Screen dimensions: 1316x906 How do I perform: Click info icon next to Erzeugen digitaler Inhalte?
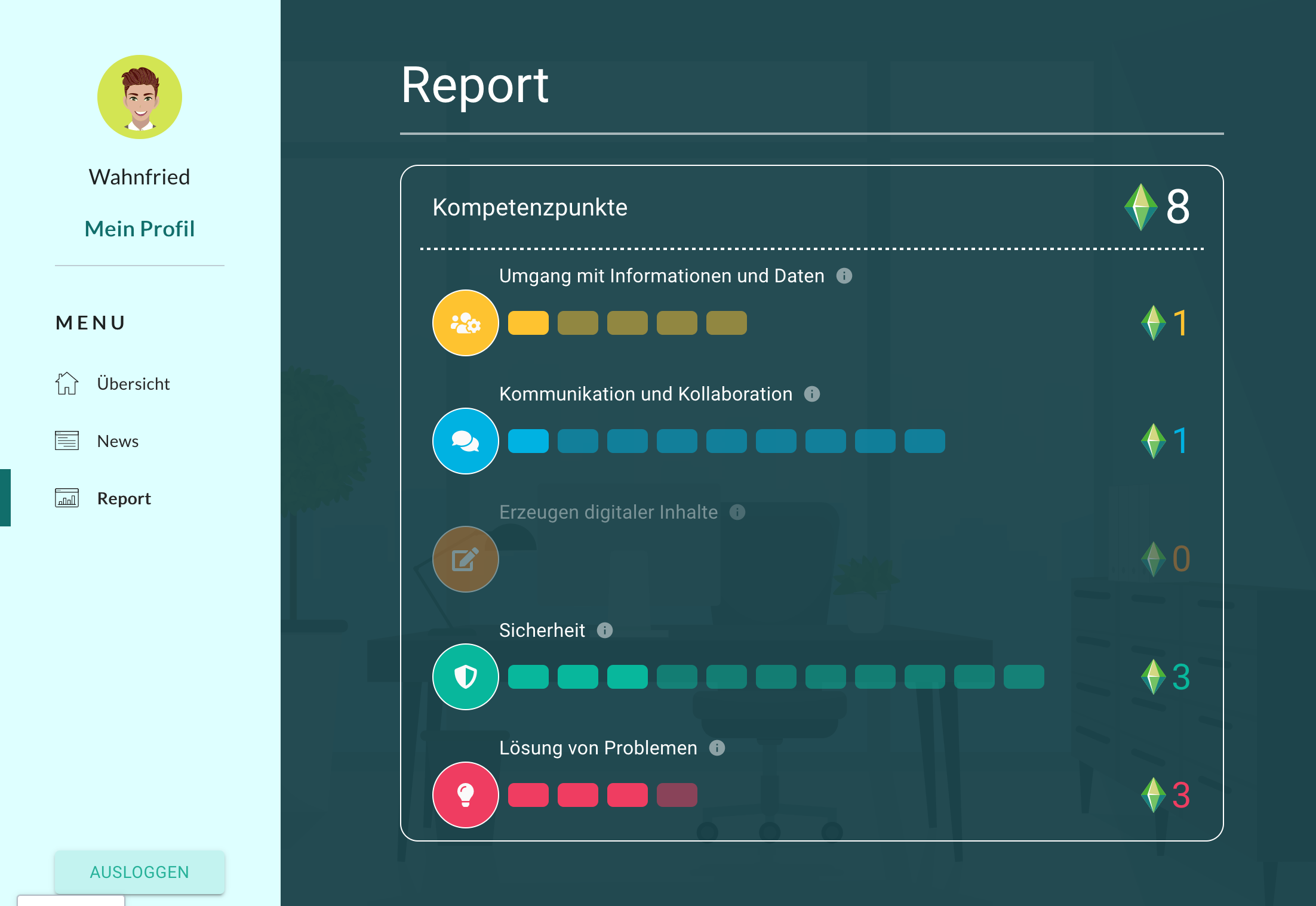pos(737,512)
